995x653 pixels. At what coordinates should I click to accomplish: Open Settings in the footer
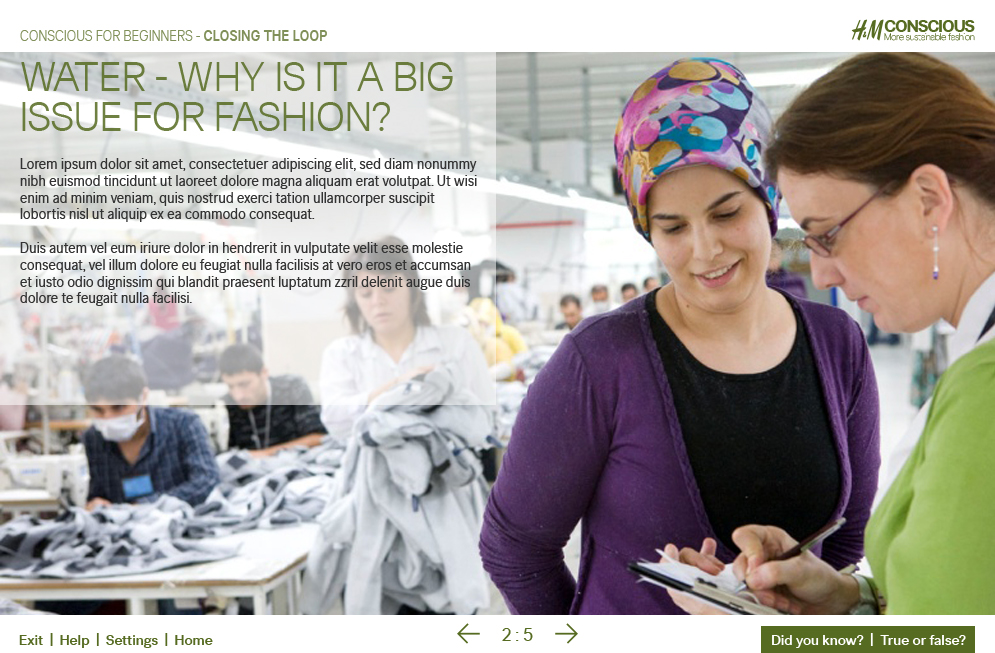[x=131, y=640]
